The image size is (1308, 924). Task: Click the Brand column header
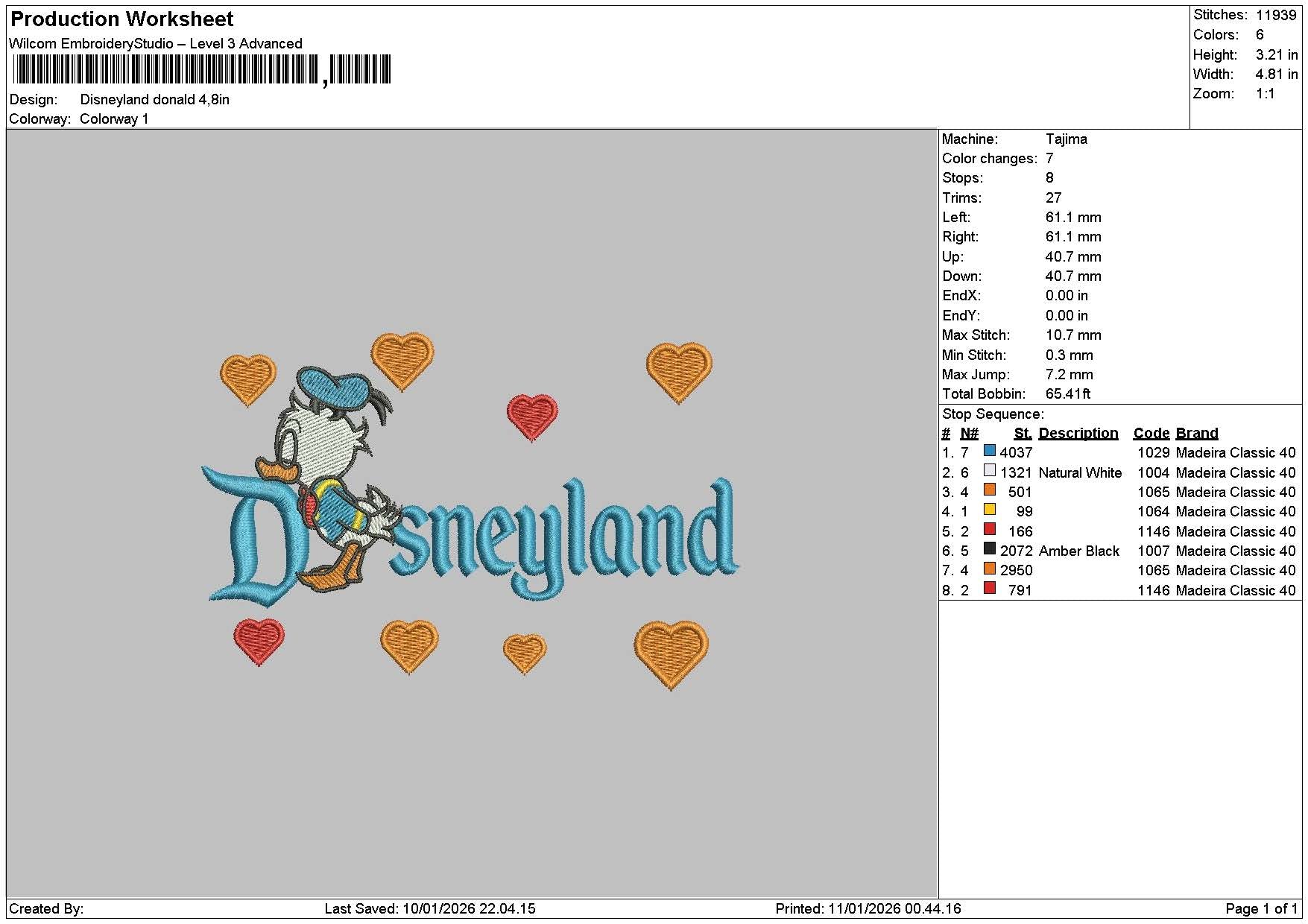click(1196, 433)
